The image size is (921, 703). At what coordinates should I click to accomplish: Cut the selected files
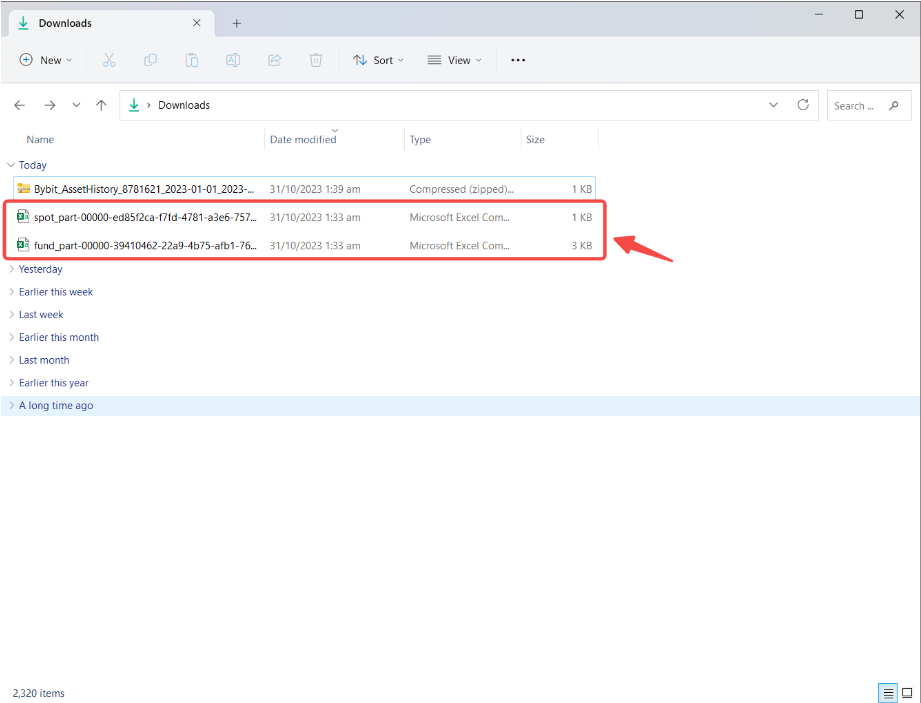pyautogui.click(x=109, y=60)
